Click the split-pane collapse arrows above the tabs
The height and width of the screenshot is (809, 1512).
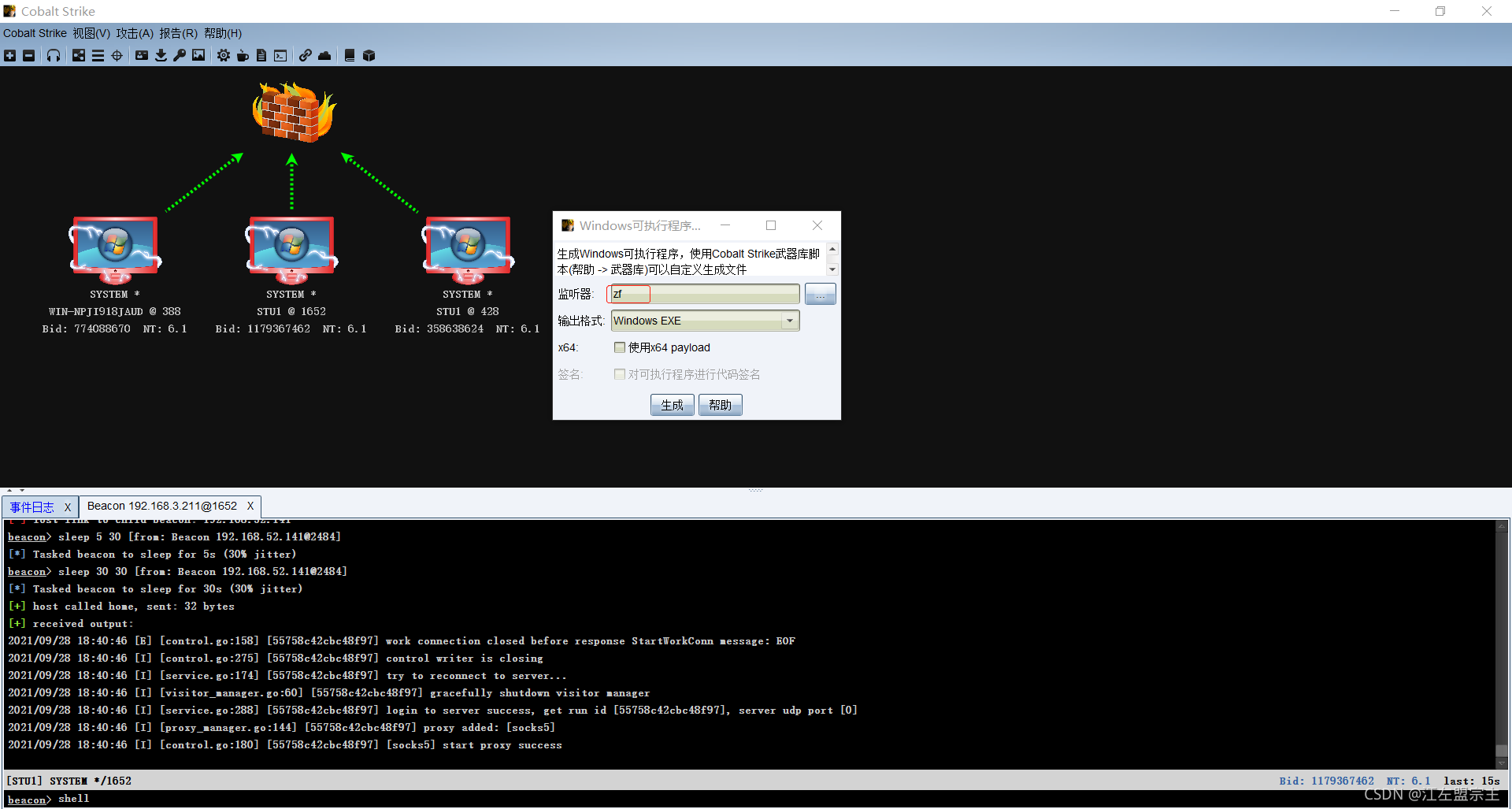pyautogui.click(x=16, y=491)
